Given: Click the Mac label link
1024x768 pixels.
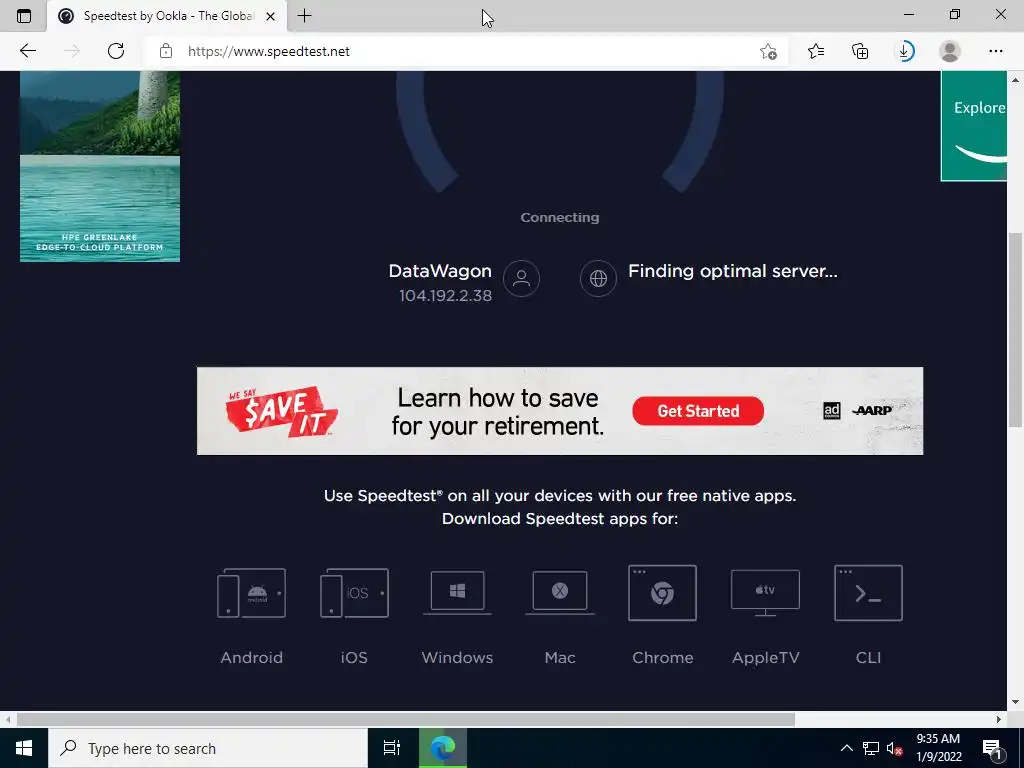Looking at the screenshot, I should pyautogui.click(x=560, y=658).
